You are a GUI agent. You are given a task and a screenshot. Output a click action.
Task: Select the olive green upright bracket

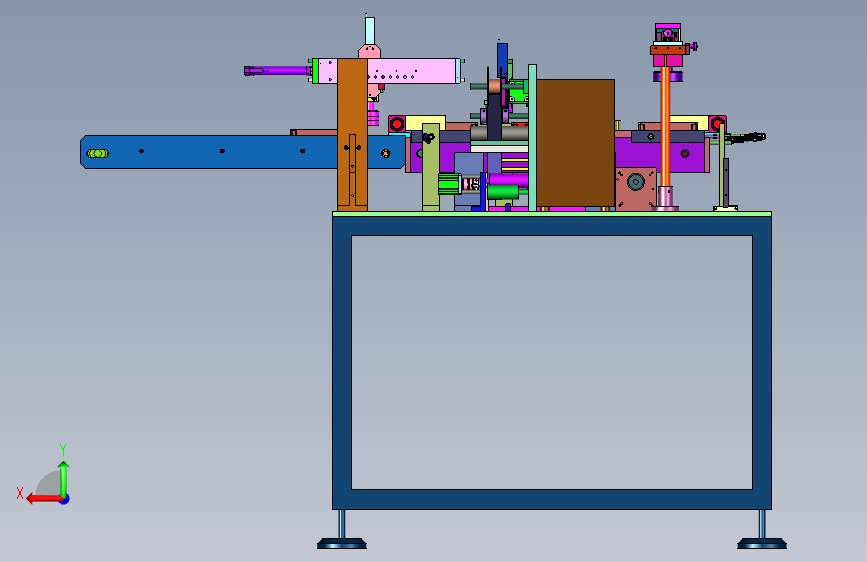coord(431,167)
